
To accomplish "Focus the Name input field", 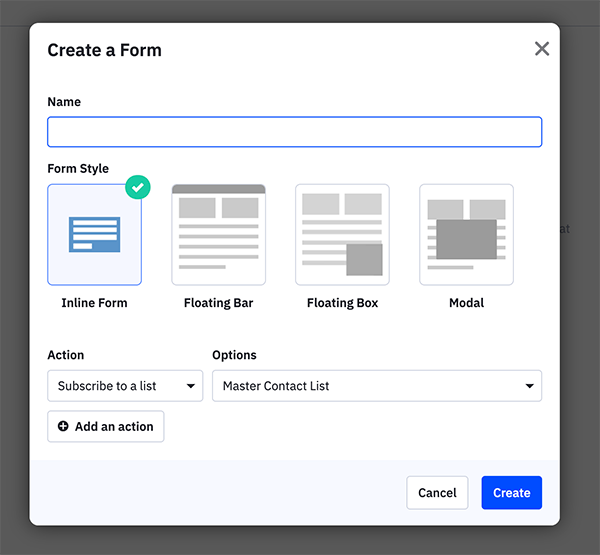I will click(295, 132).
